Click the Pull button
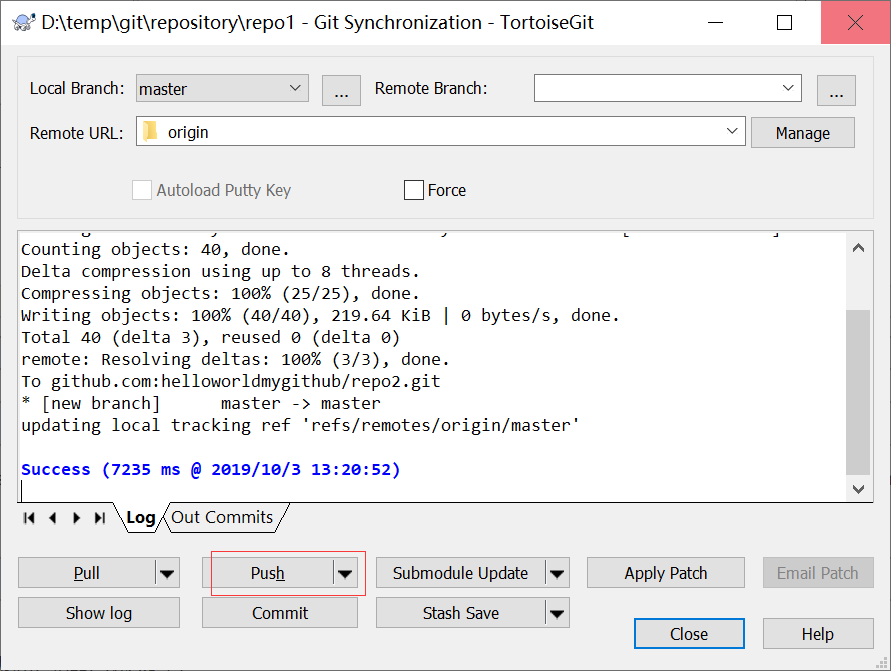Screen dimensions: 891x671 87,573
